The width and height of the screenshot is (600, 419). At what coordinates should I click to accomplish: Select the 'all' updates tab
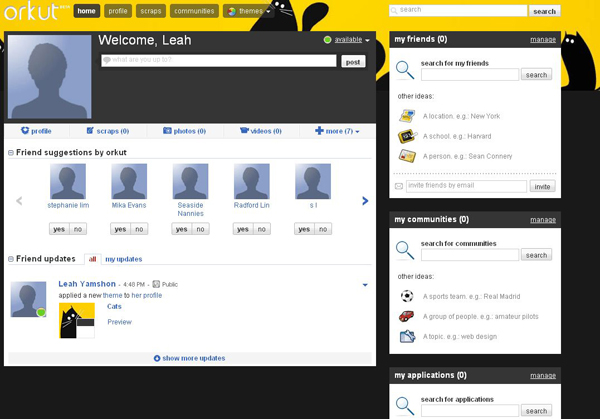coord(92,259)
